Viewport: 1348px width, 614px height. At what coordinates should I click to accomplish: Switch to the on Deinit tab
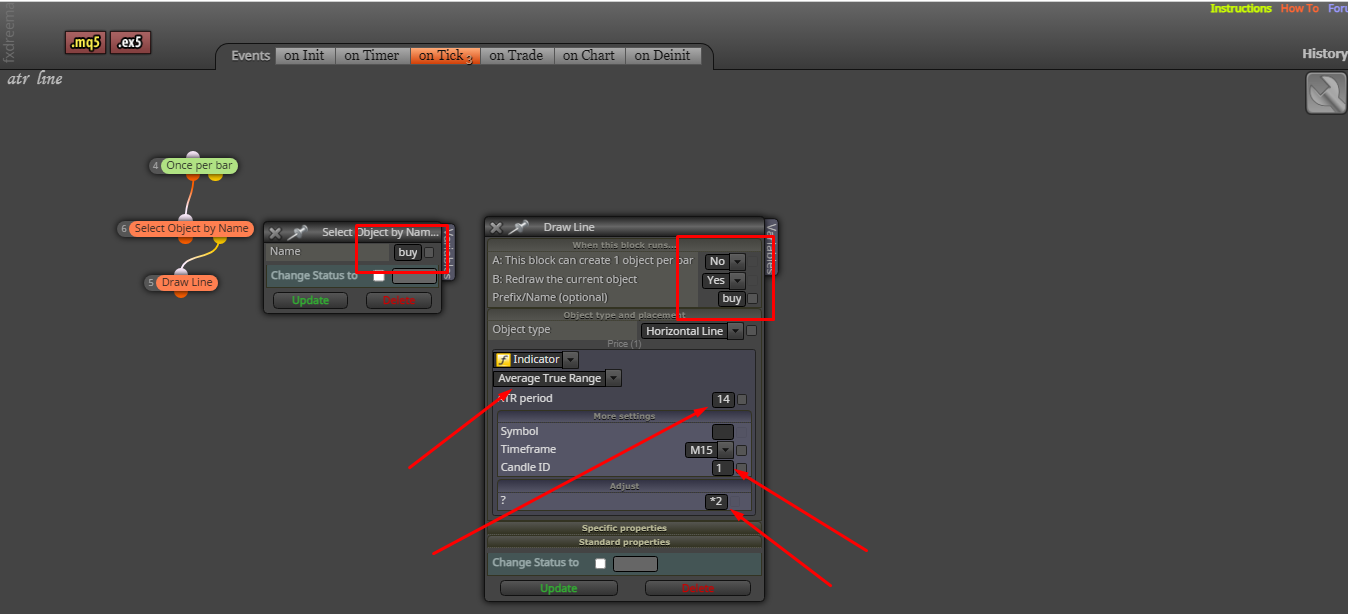click(x=662, y=56)
